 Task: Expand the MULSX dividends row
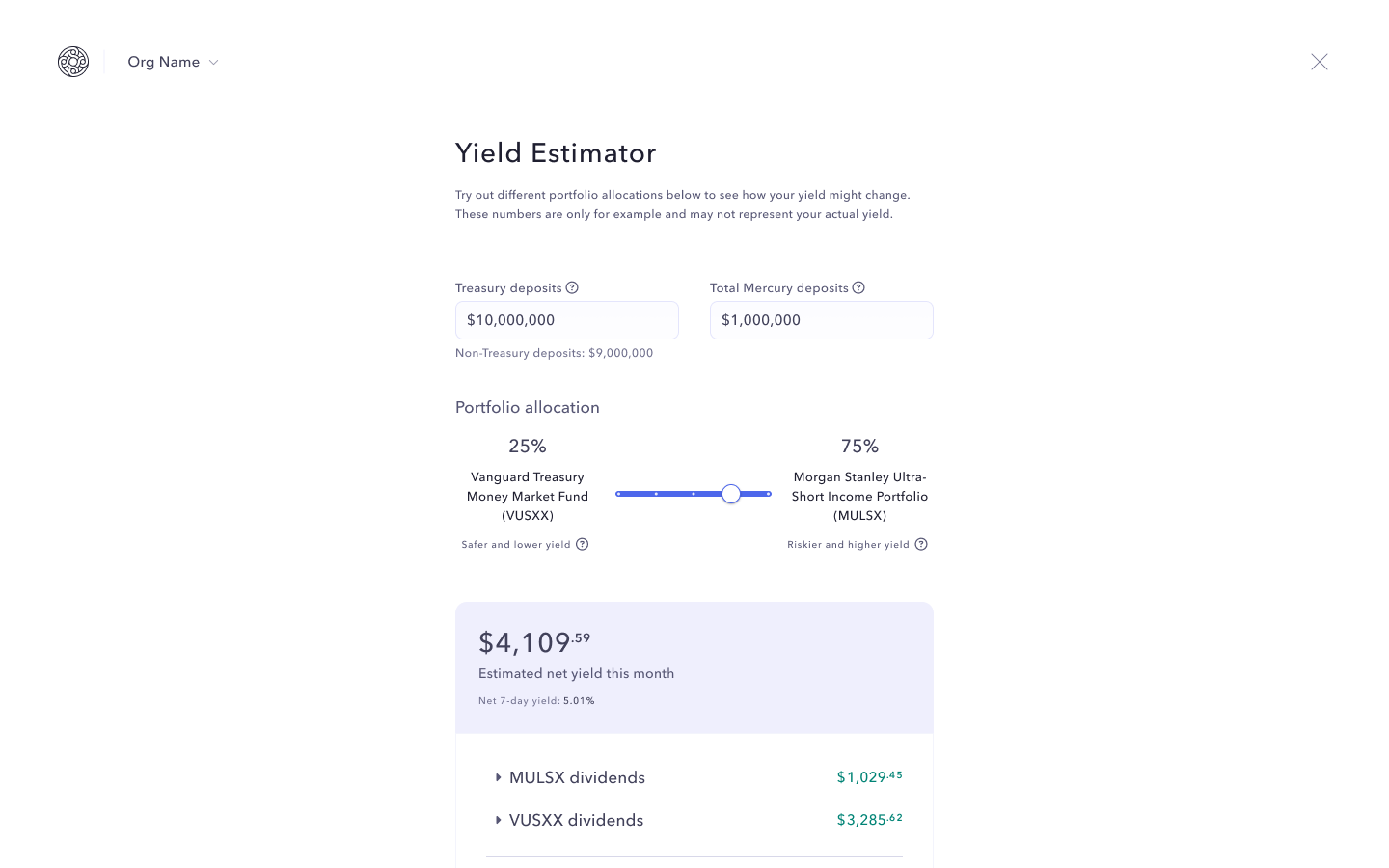(x=694, y=777)
